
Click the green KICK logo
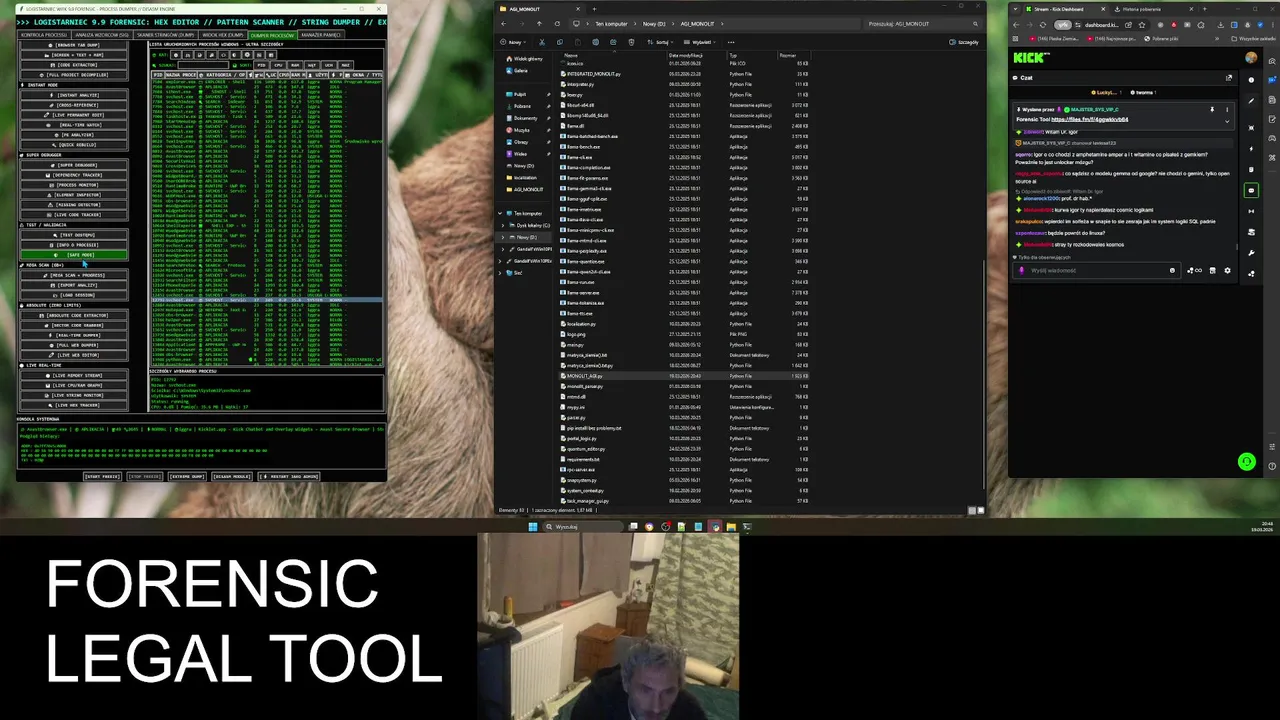pyautogui.click(x=1031, y=58)
